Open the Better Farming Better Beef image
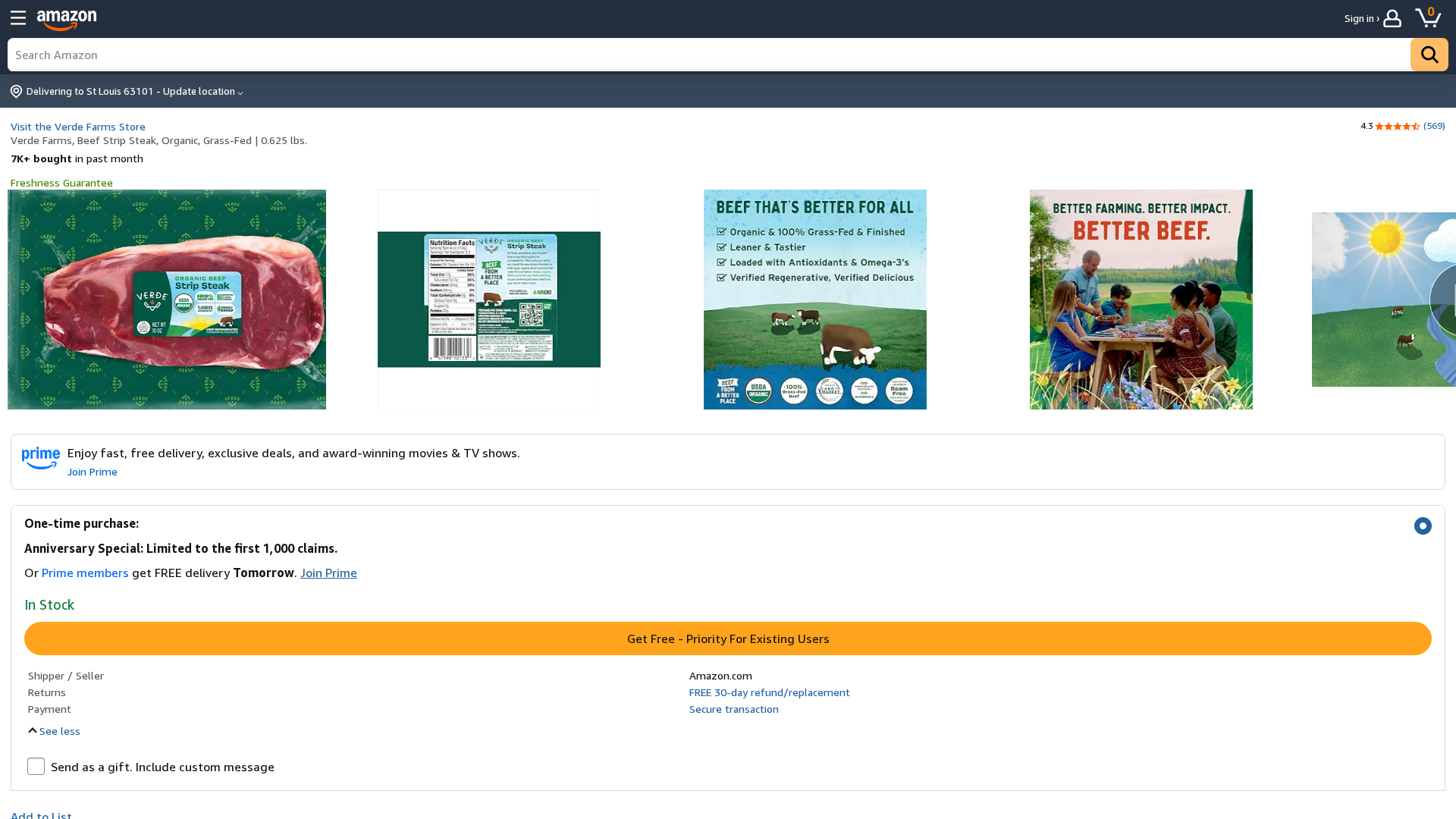Screen dimensions: 1456x819 (x=1141, y=300)
